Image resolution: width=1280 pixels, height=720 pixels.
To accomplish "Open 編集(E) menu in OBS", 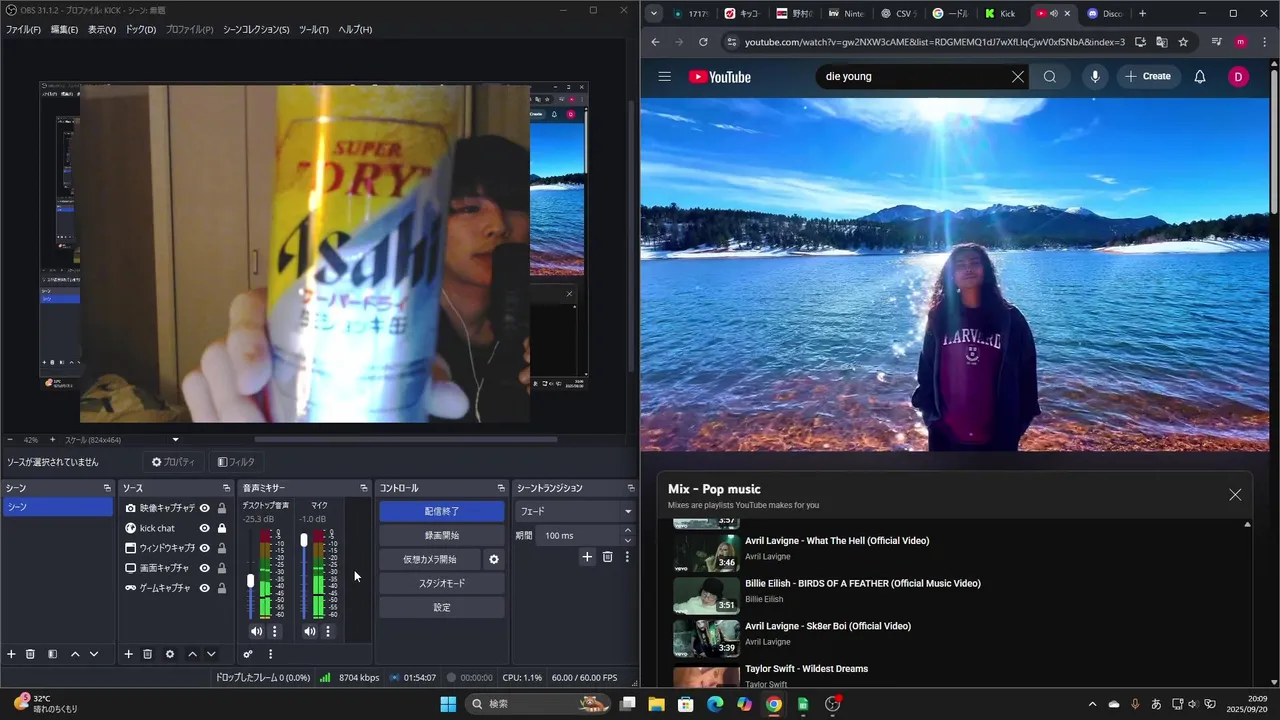I will pos(64,30).
